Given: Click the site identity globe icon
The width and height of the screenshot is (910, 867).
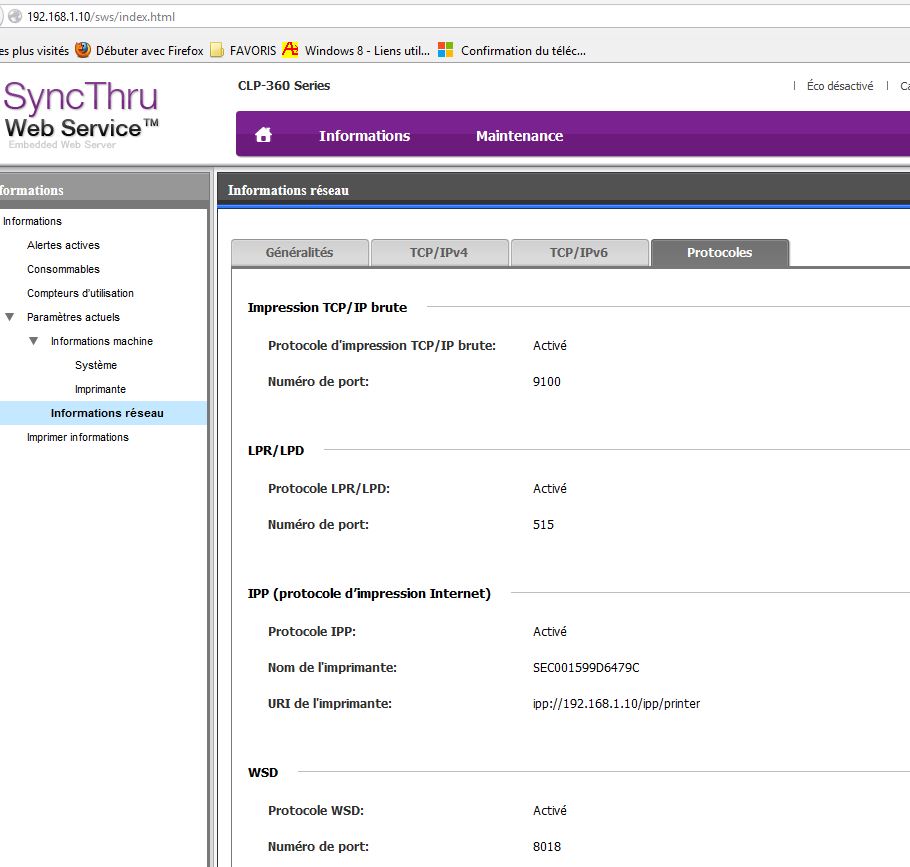Looking at the screenshot, I should 14,17.
